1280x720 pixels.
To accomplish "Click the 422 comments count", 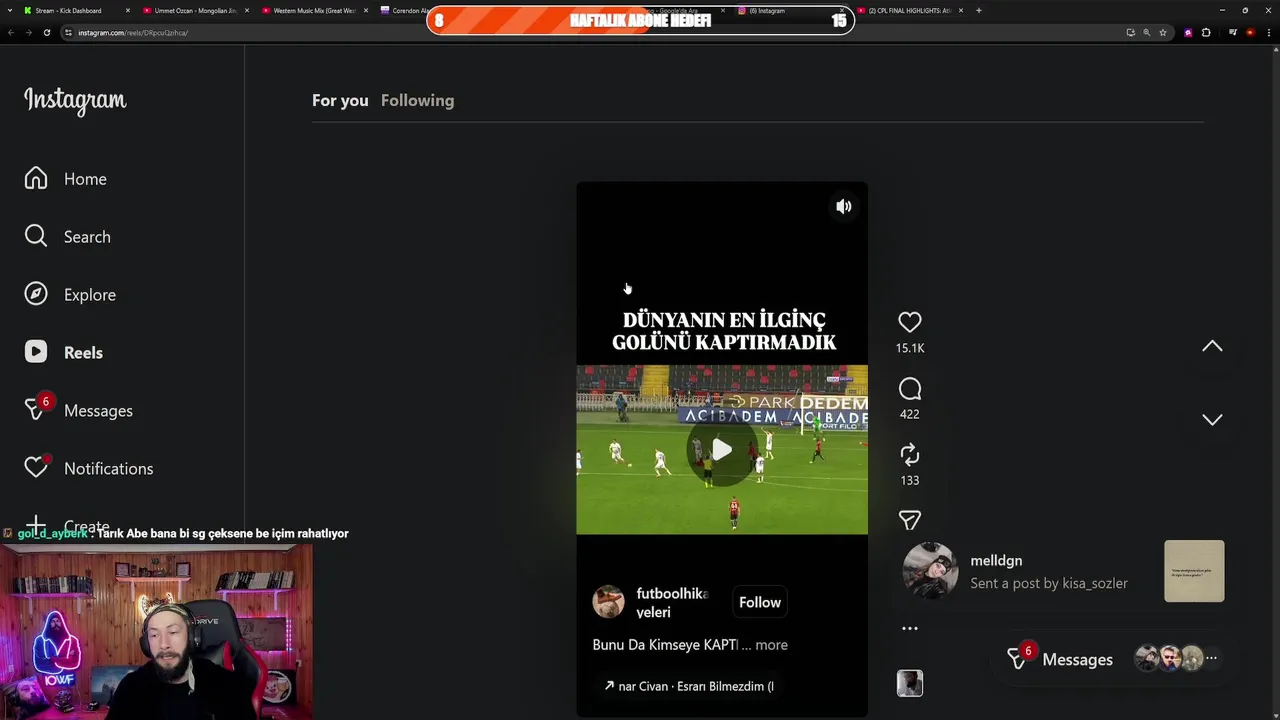I will [x=909, y=414].
